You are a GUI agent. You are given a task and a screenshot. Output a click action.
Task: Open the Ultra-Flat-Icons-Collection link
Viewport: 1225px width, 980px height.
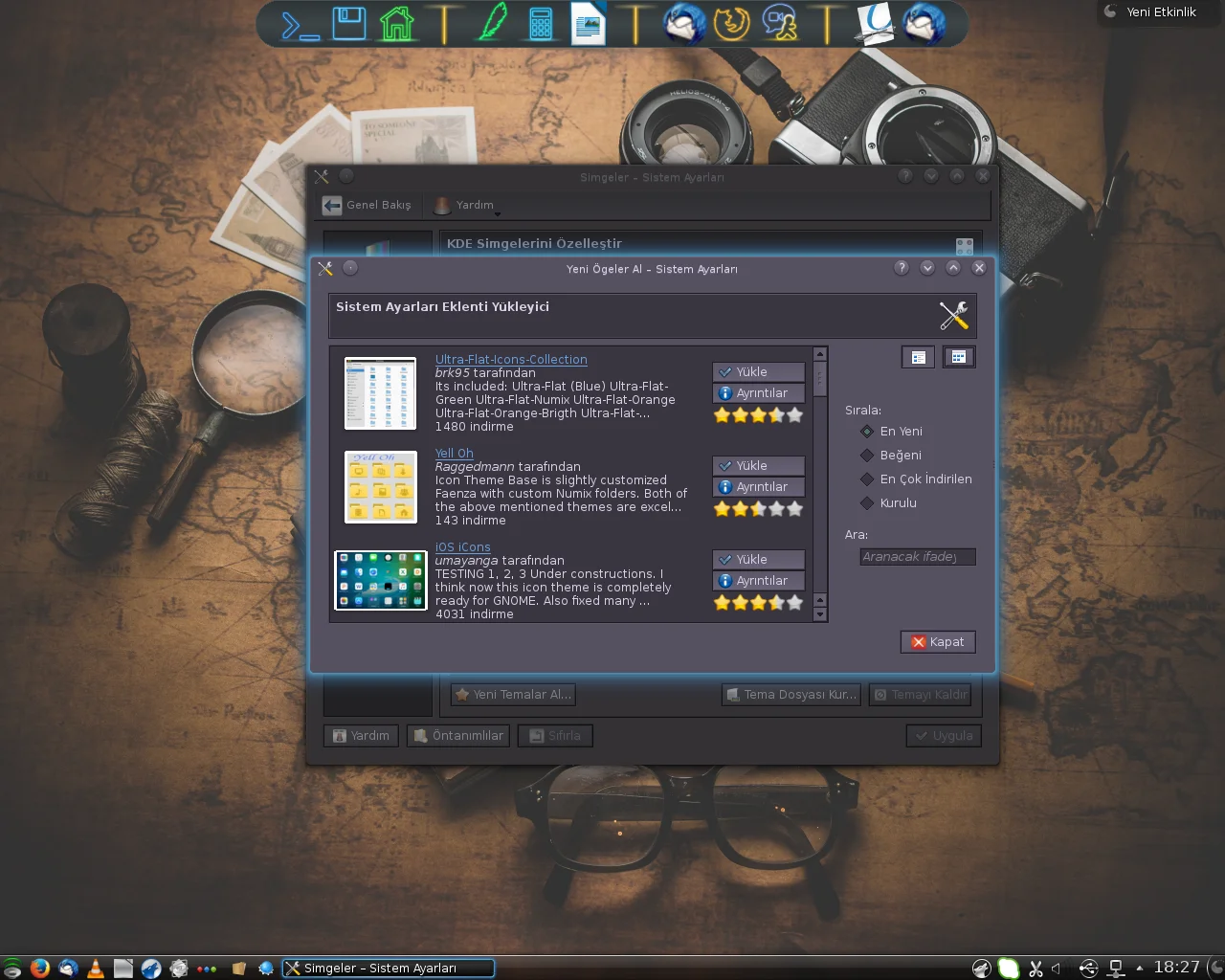[x=511, y=360]
